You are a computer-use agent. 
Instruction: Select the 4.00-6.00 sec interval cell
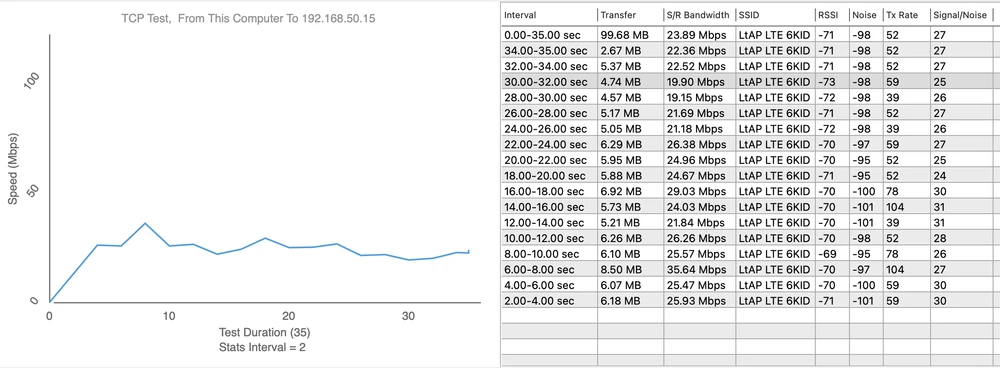coord(549,285)
